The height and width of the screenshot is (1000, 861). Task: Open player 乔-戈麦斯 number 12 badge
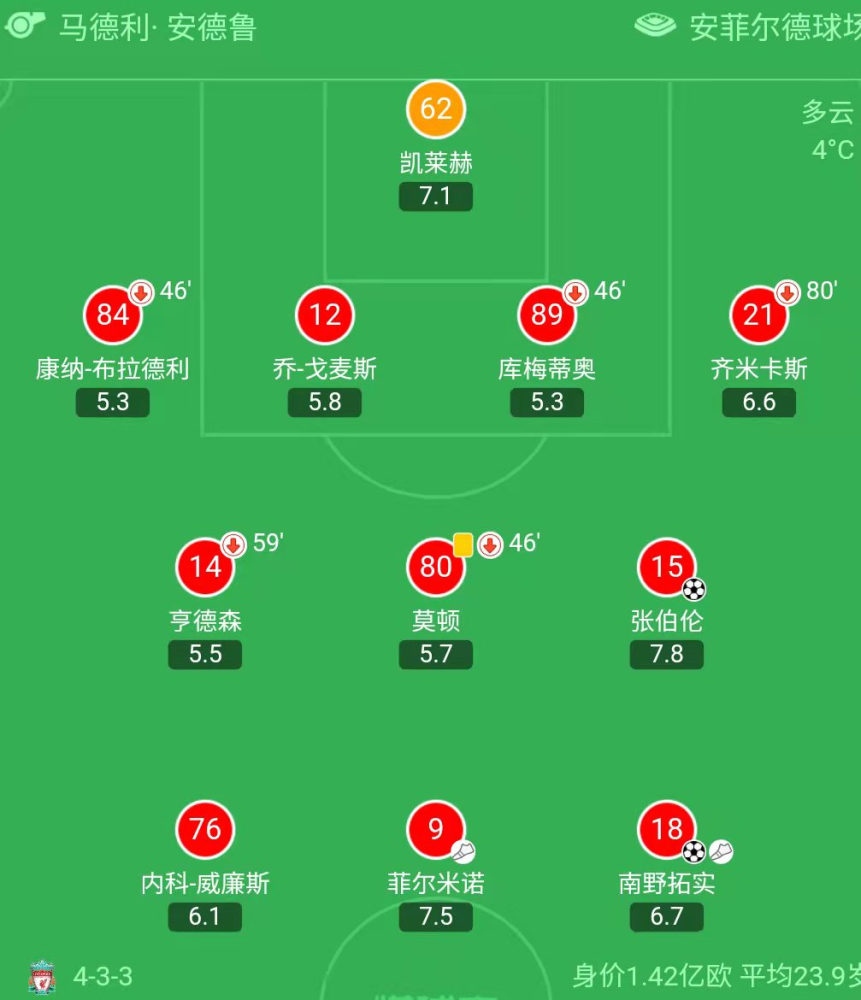pos(325,315)
